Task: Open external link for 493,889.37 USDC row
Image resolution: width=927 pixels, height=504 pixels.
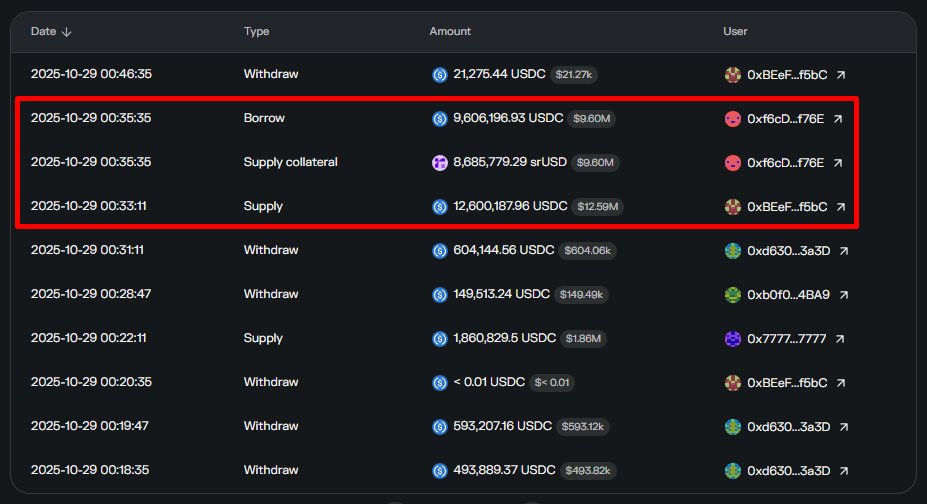Action: coord(844,471)
